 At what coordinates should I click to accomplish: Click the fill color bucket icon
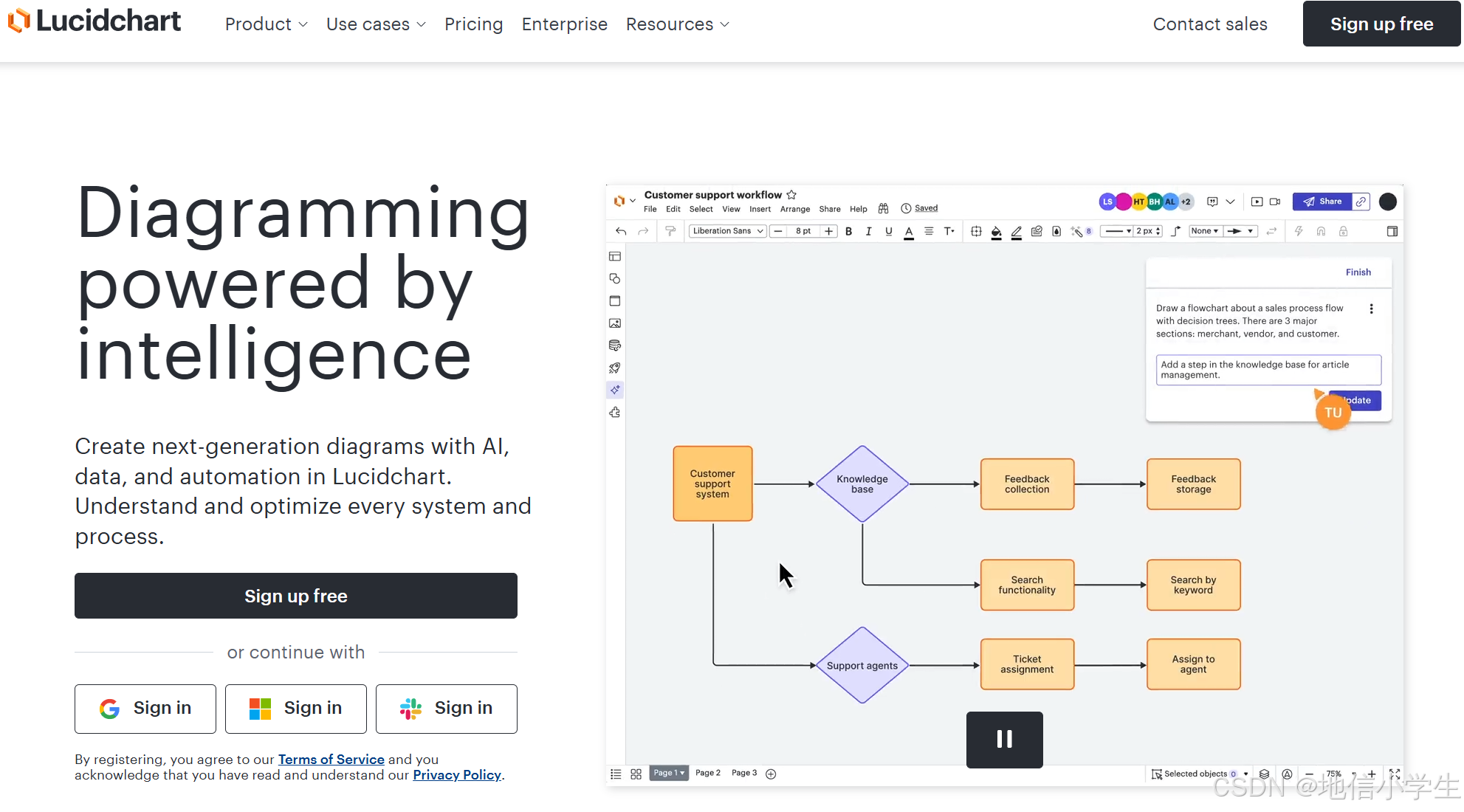point(996,232)
